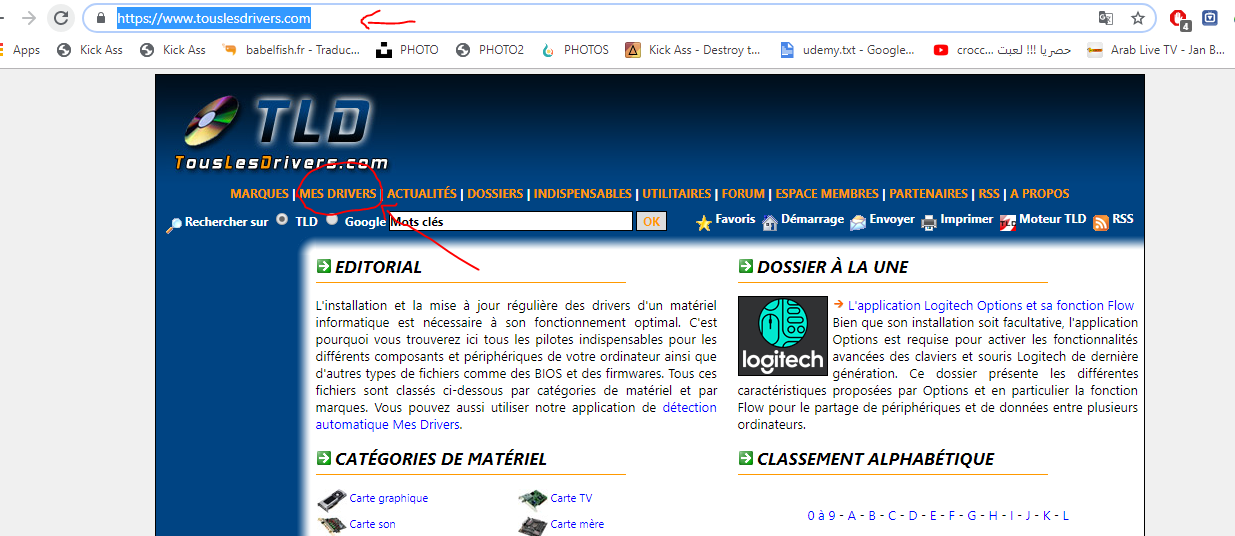The image size is (1235, 536).
Task: Click the Démarrage home icon
Action: (769, 223)
